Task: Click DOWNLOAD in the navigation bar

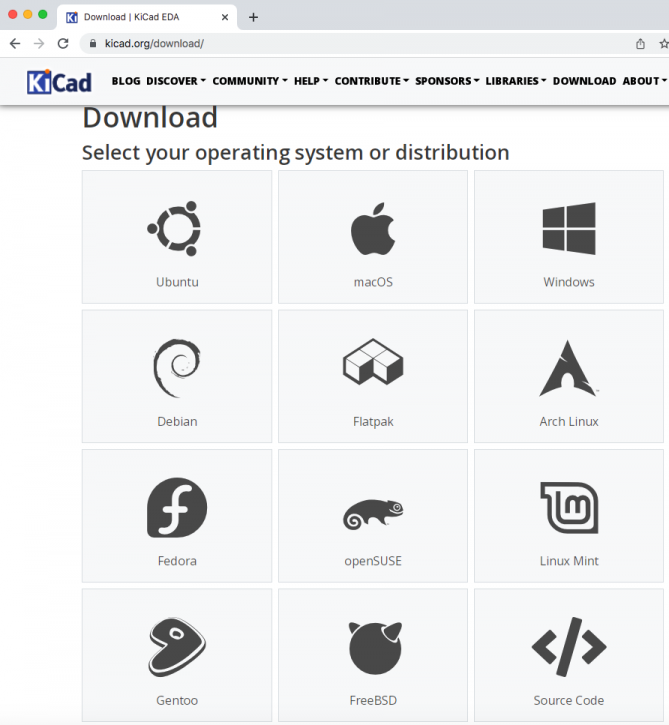Action: coord(584,81)
